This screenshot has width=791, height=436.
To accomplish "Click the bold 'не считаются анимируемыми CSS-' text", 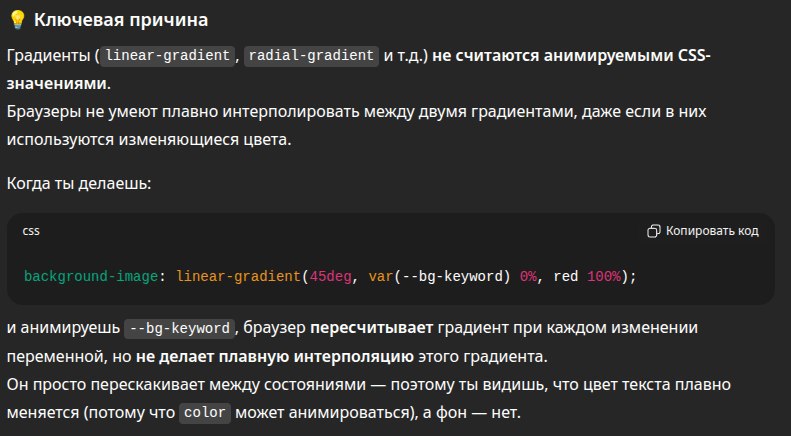I will tap(572, 56).
